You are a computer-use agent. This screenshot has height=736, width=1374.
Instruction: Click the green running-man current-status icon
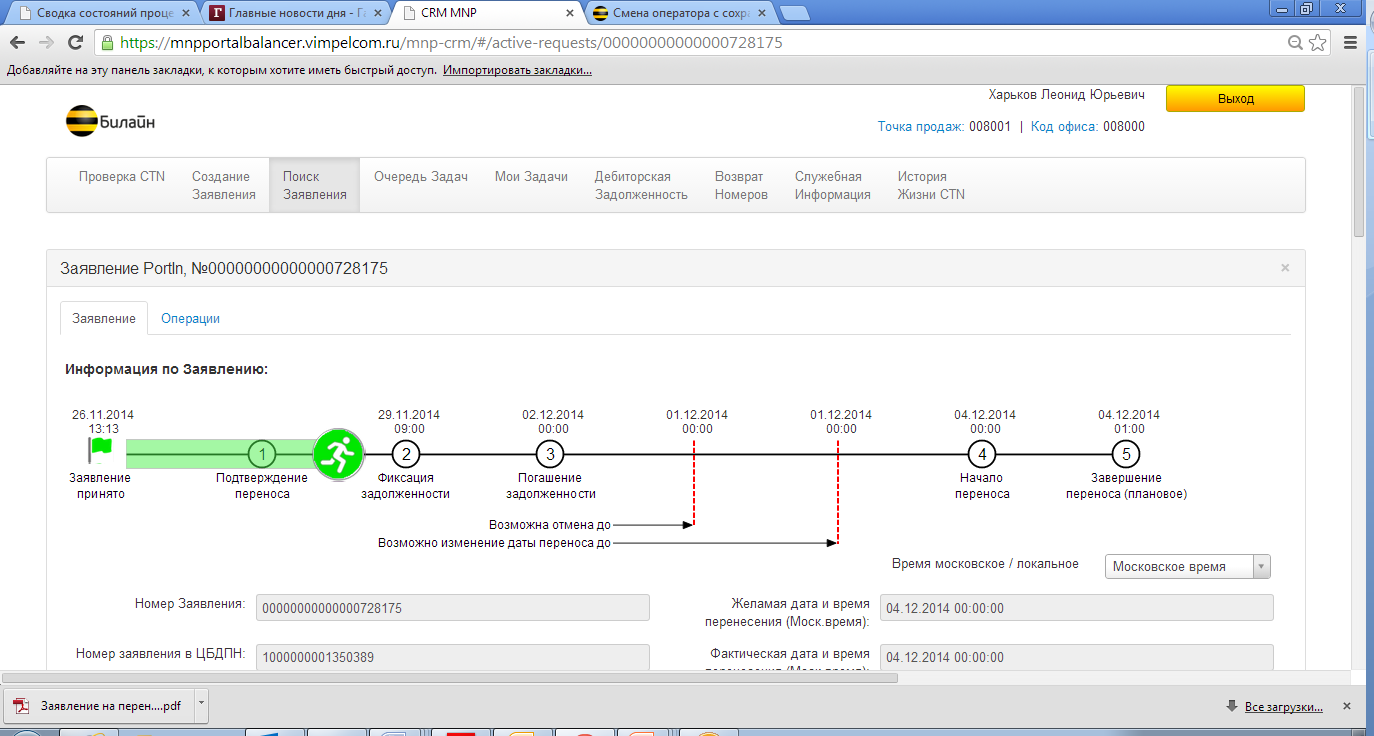click(x=339, y=454)
